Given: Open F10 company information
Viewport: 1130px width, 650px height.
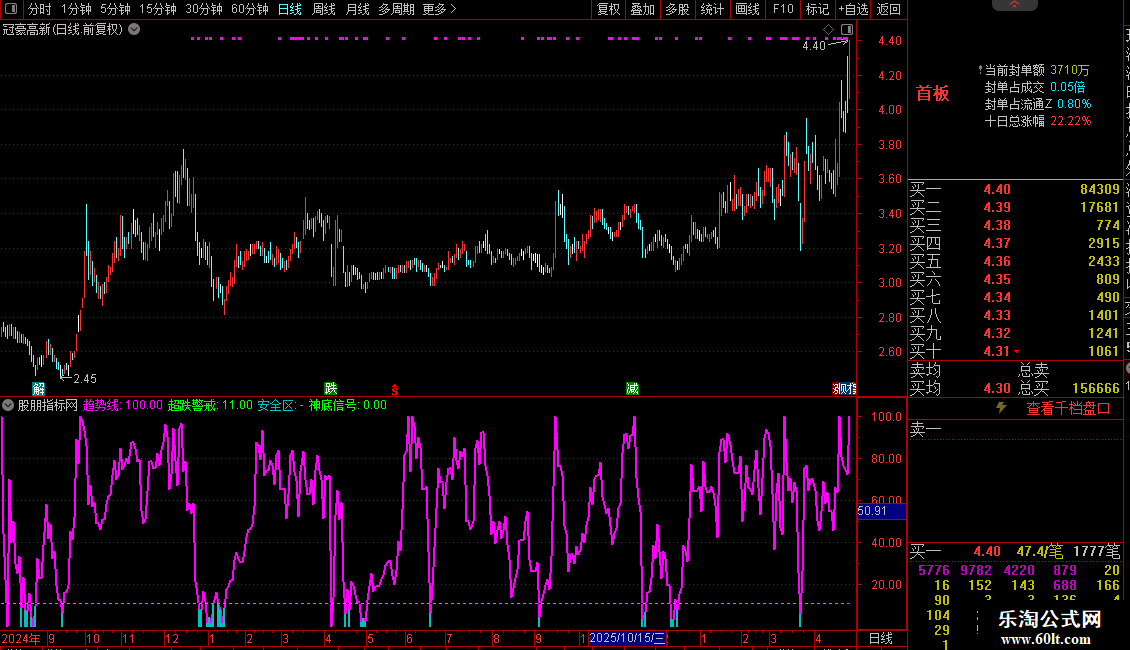Looking at the screenshot, I should coord(783,9).
